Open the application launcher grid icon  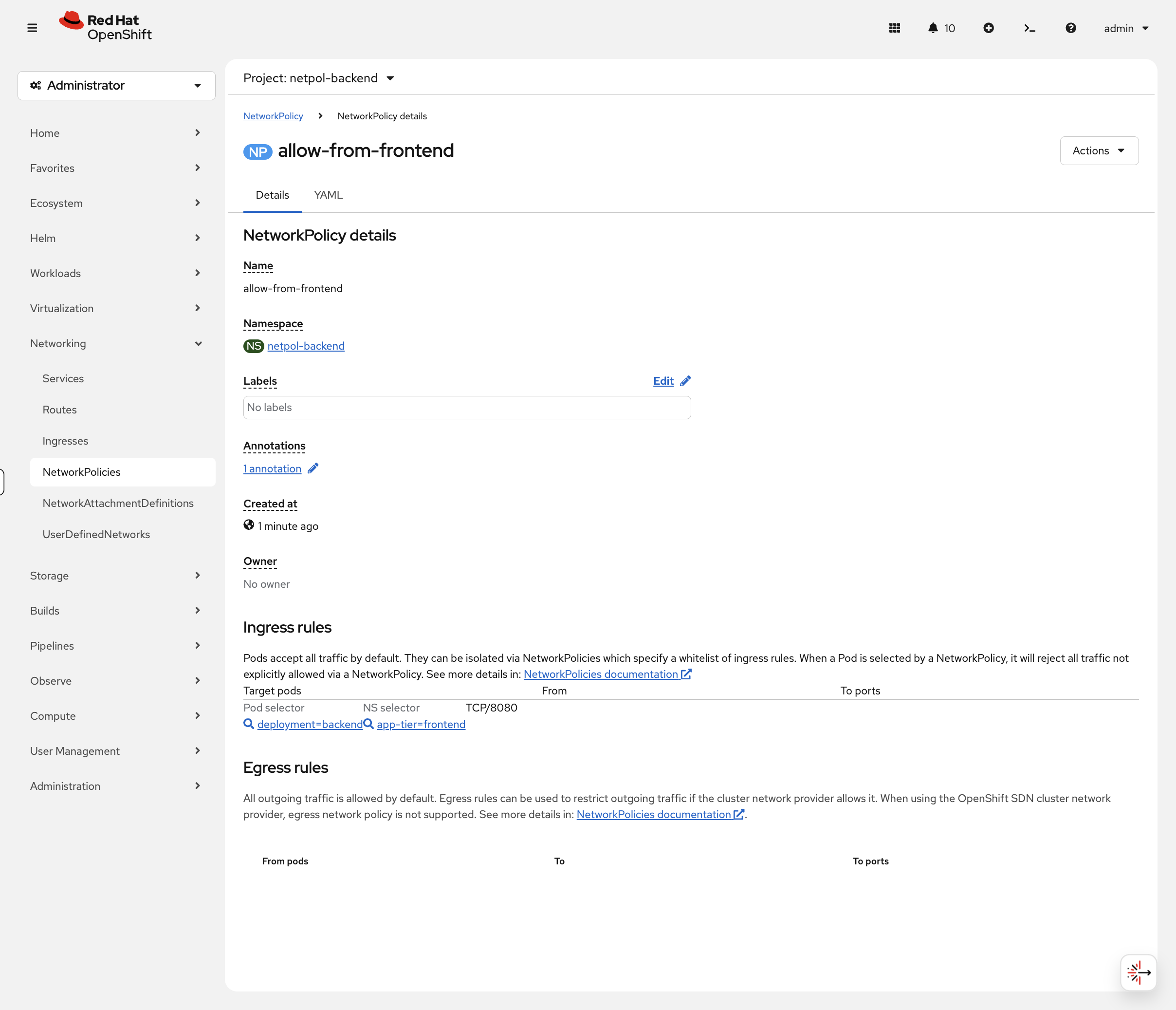click(x=895, y=28)
